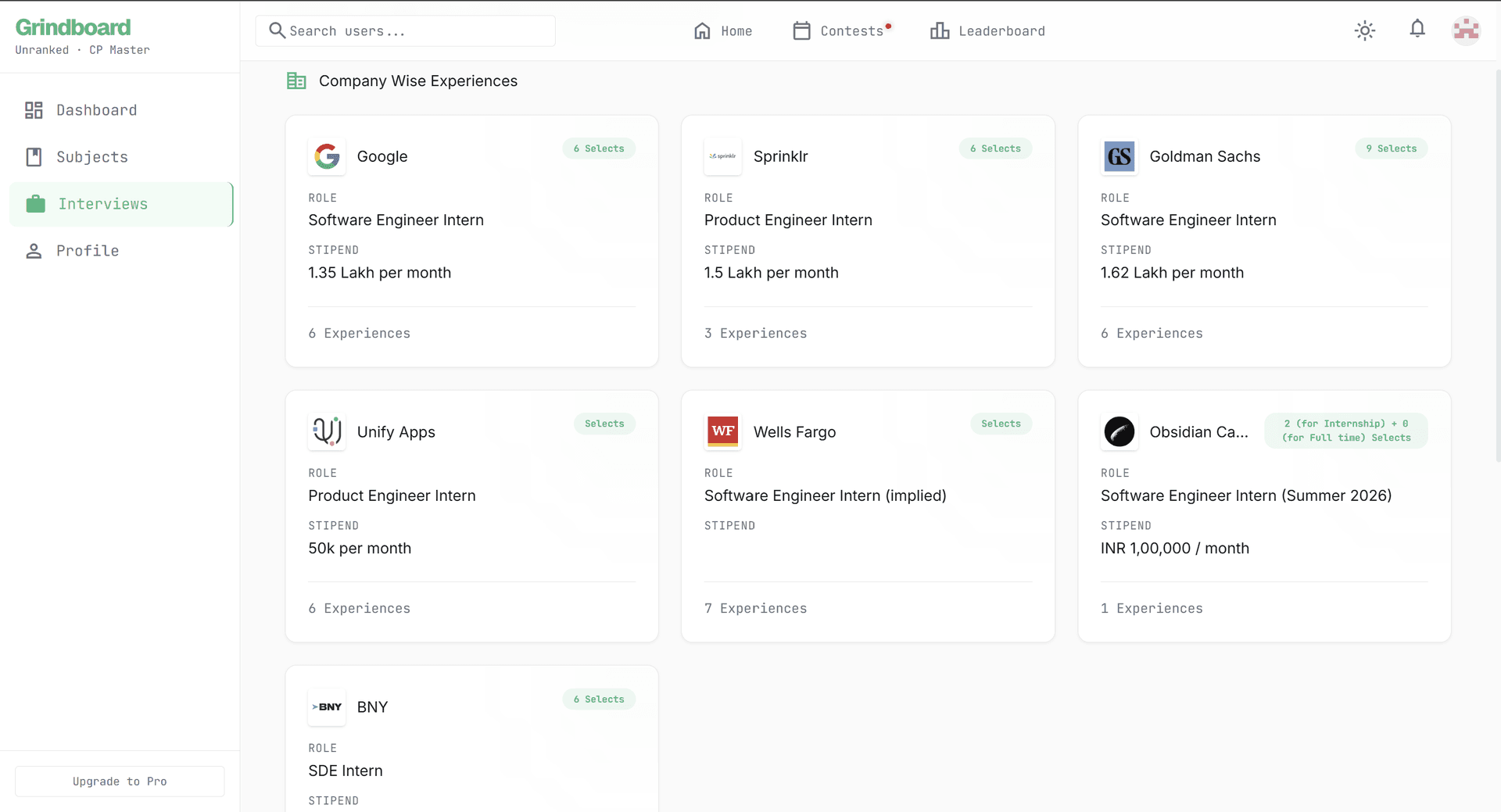
Task: Open the BNY company card
Action: (472, 739)
